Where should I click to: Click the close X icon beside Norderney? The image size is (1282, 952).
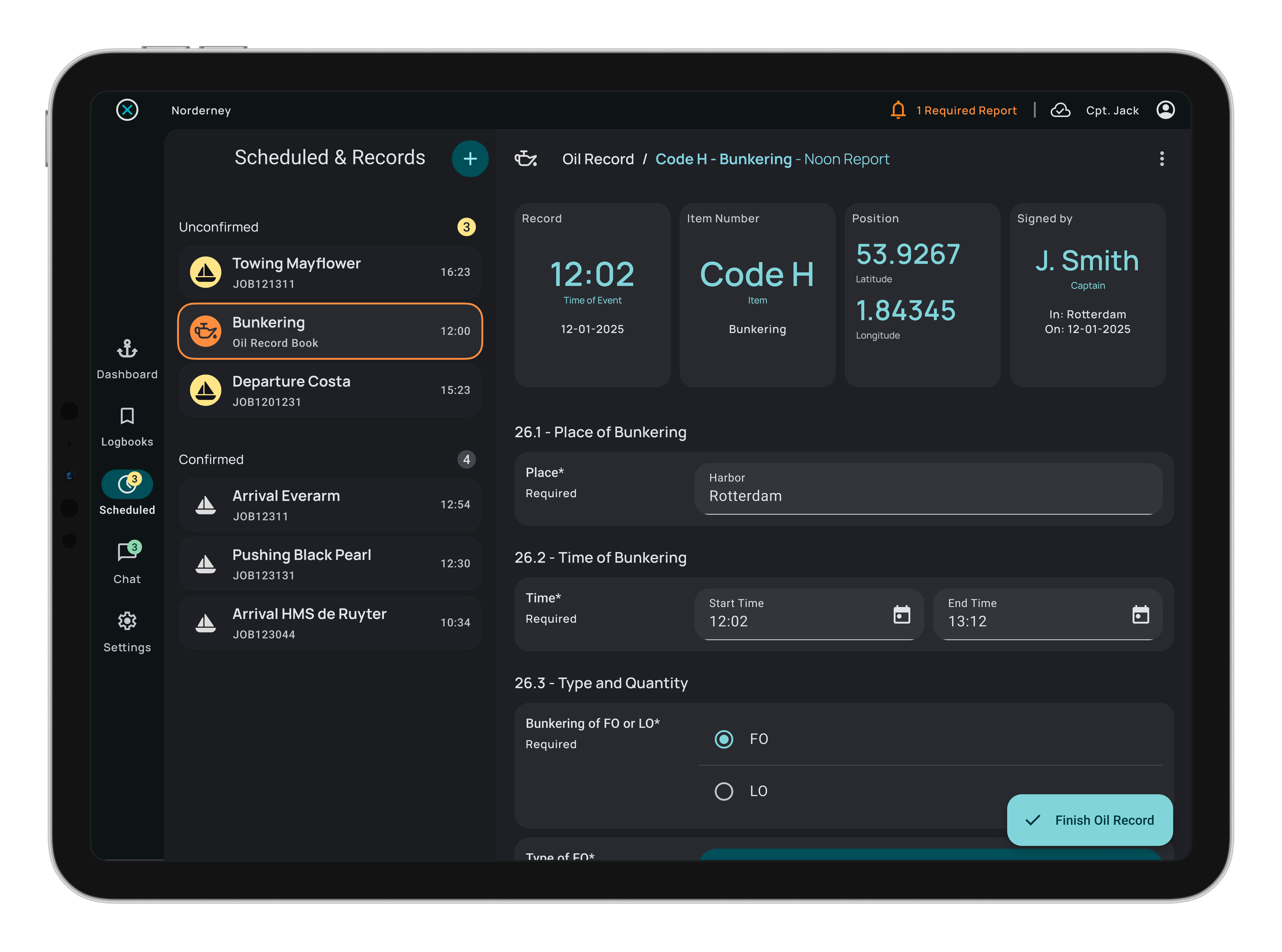pyautogui.click(x=127, y=110)
